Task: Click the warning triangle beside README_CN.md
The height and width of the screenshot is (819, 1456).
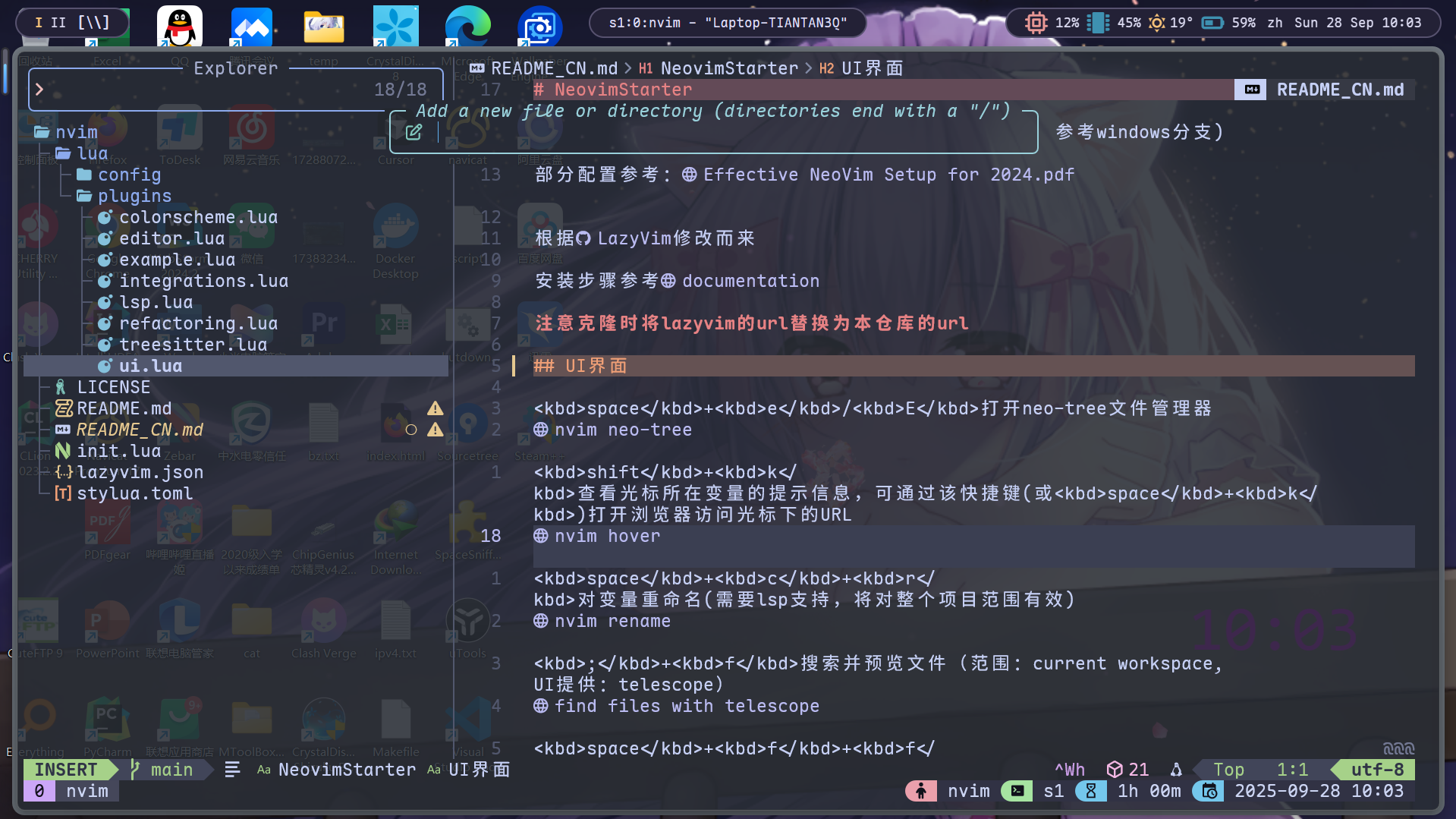Action: click(435, 430)
